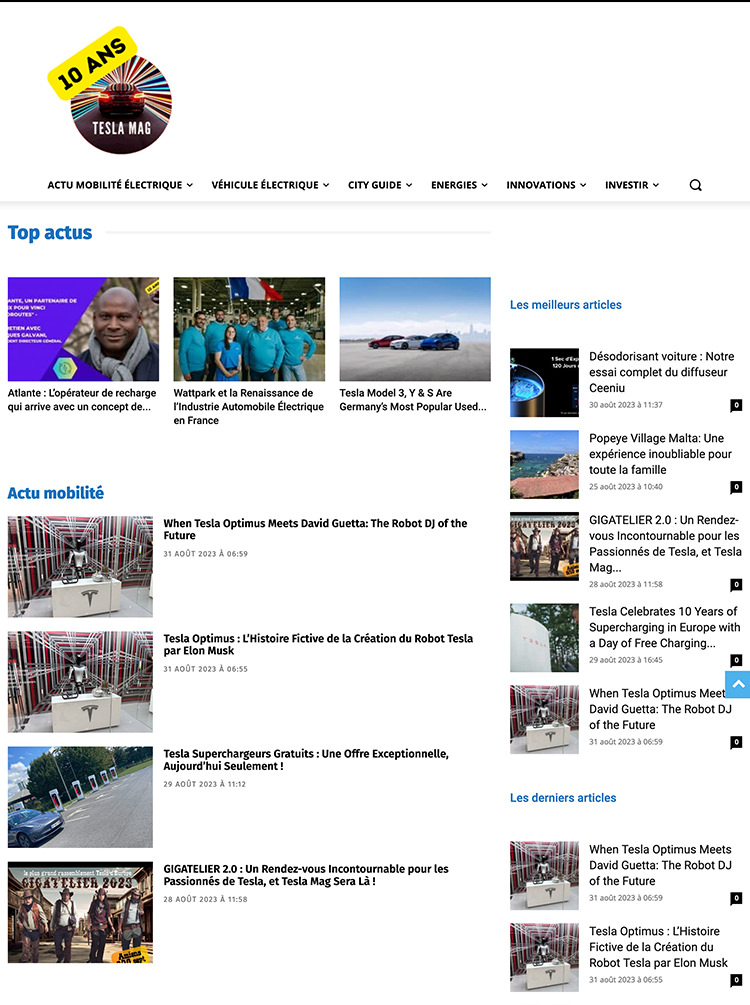Open comment count badge on Désodorisant voiture article
The height and width of the screenshot is (1005, 750).
[737, 405]
